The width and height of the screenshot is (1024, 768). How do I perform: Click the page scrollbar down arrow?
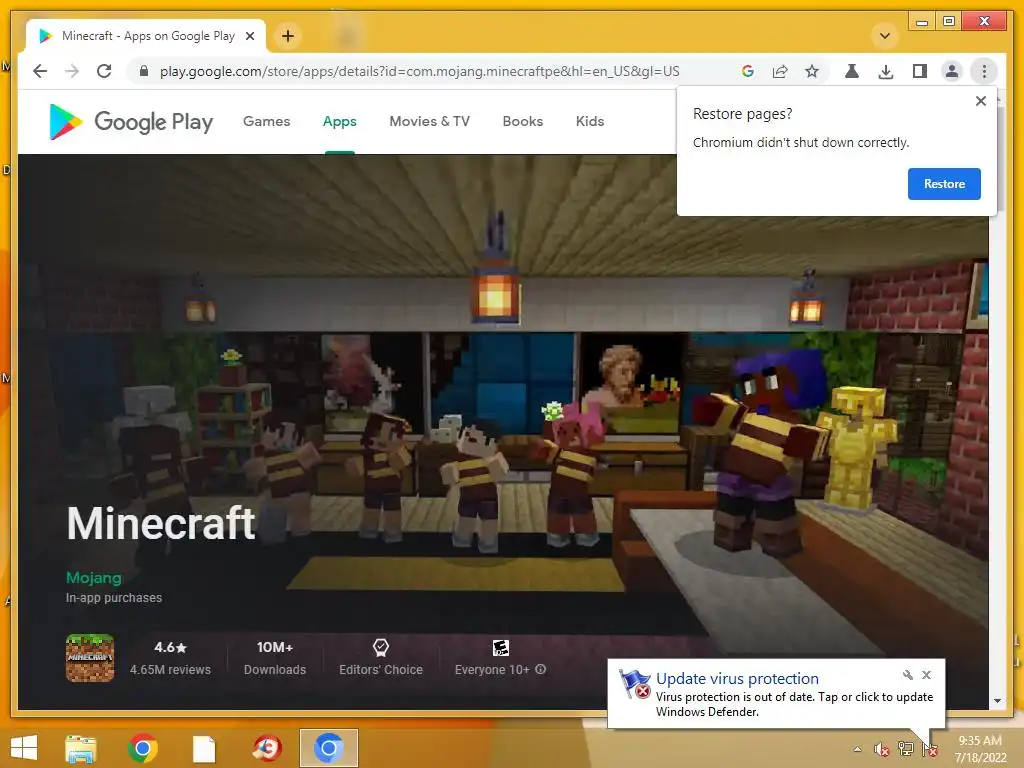pos(997,701)
